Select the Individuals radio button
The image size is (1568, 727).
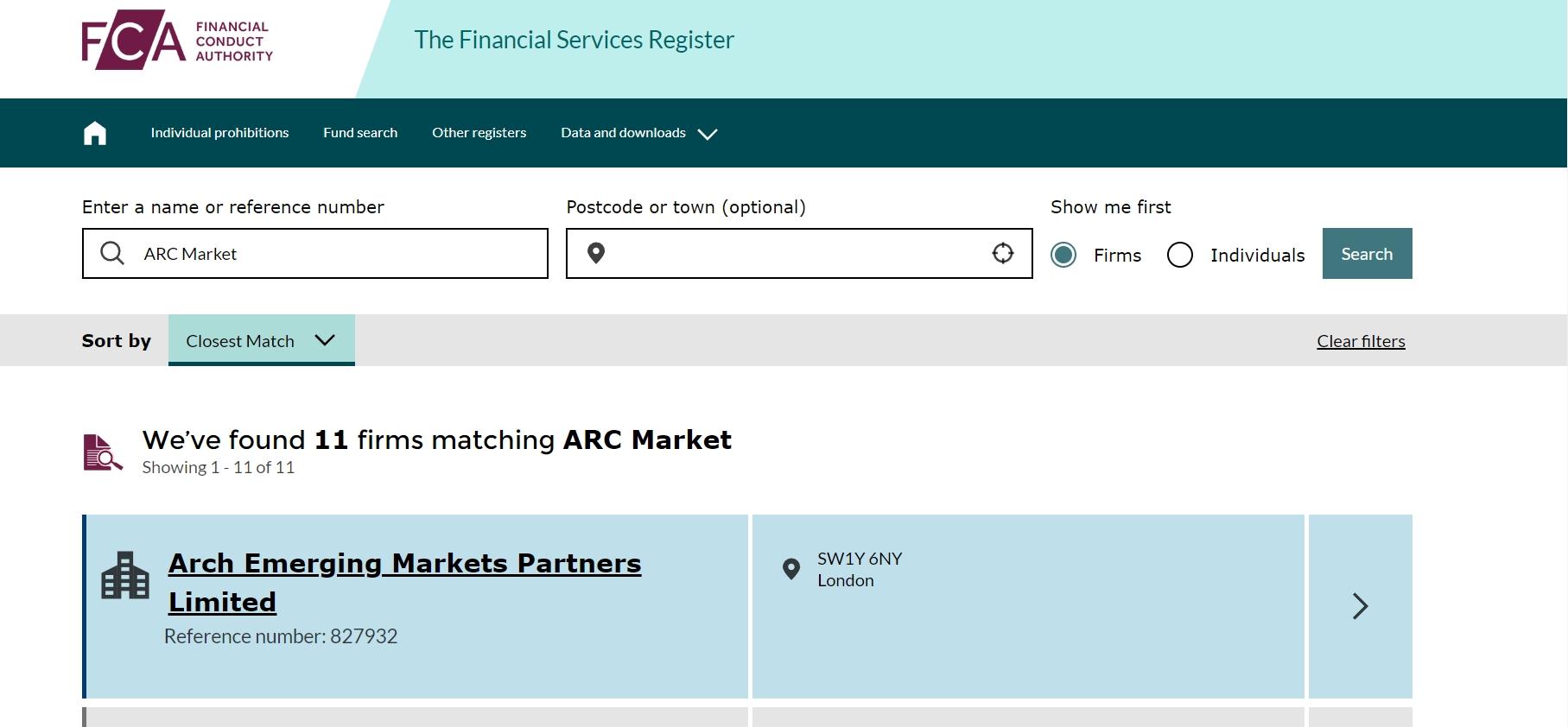[x=1180, y=255]
